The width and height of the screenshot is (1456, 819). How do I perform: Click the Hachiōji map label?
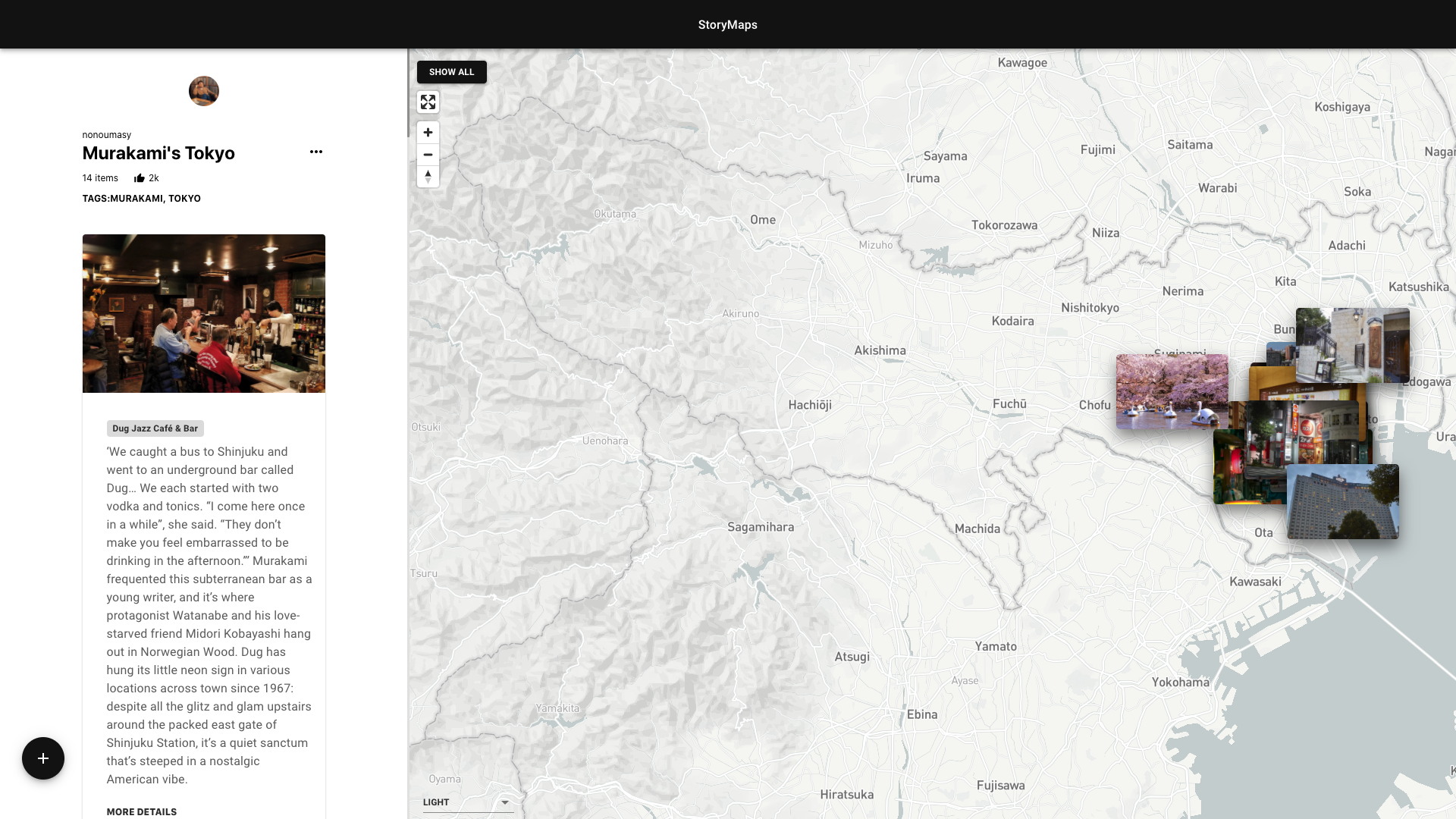810,405
